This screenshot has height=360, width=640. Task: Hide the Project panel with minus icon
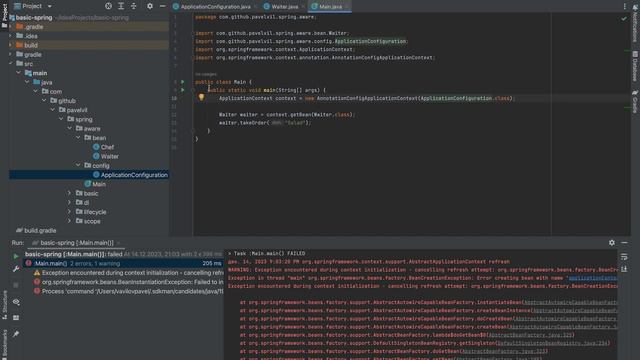click(x=162, y=6)
